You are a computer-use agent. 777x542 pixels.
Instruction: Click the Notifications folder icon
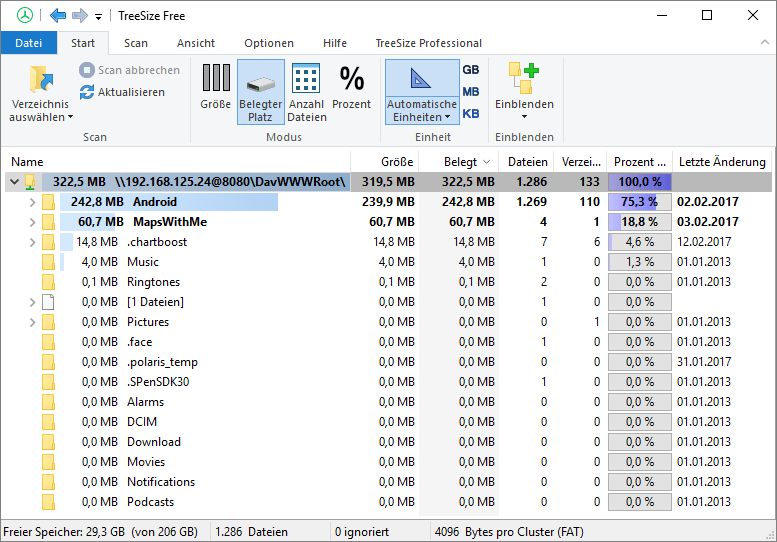[x=48, y=482]
